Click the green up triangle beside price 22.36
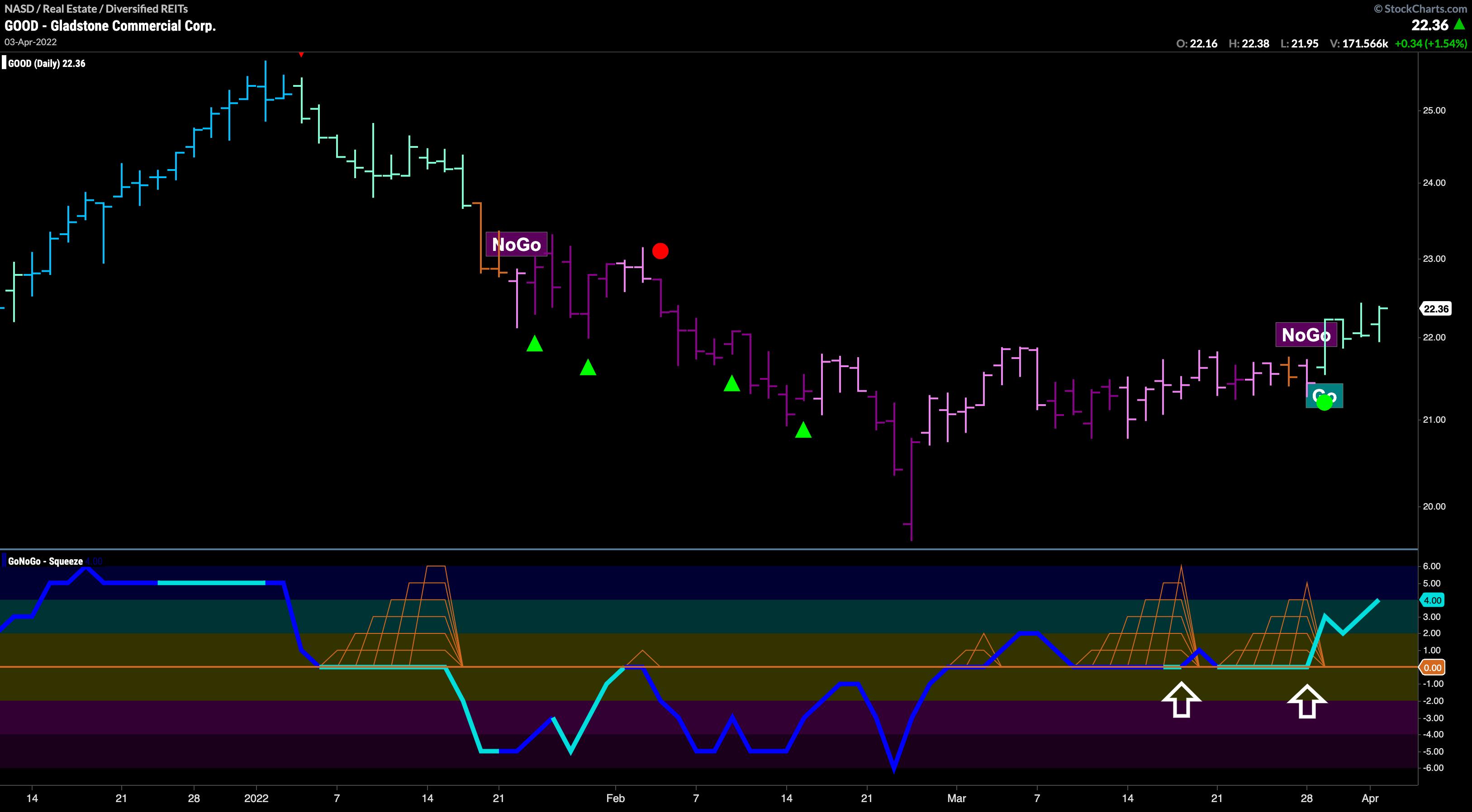This screenshot has height=812, width=1472. [x=1459, y=24]
